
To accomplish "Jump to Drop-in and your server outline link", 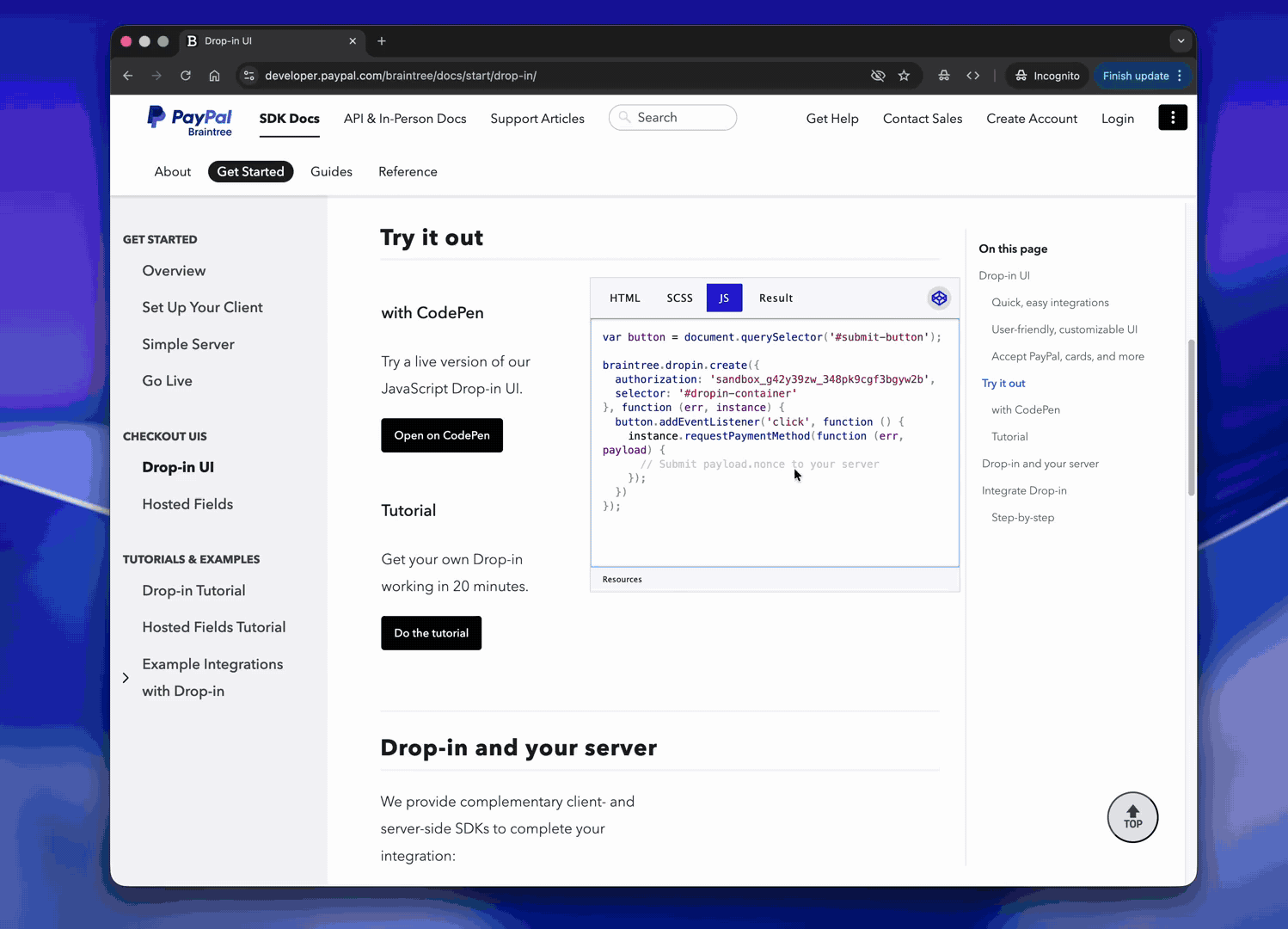I will coord(1040,464).
